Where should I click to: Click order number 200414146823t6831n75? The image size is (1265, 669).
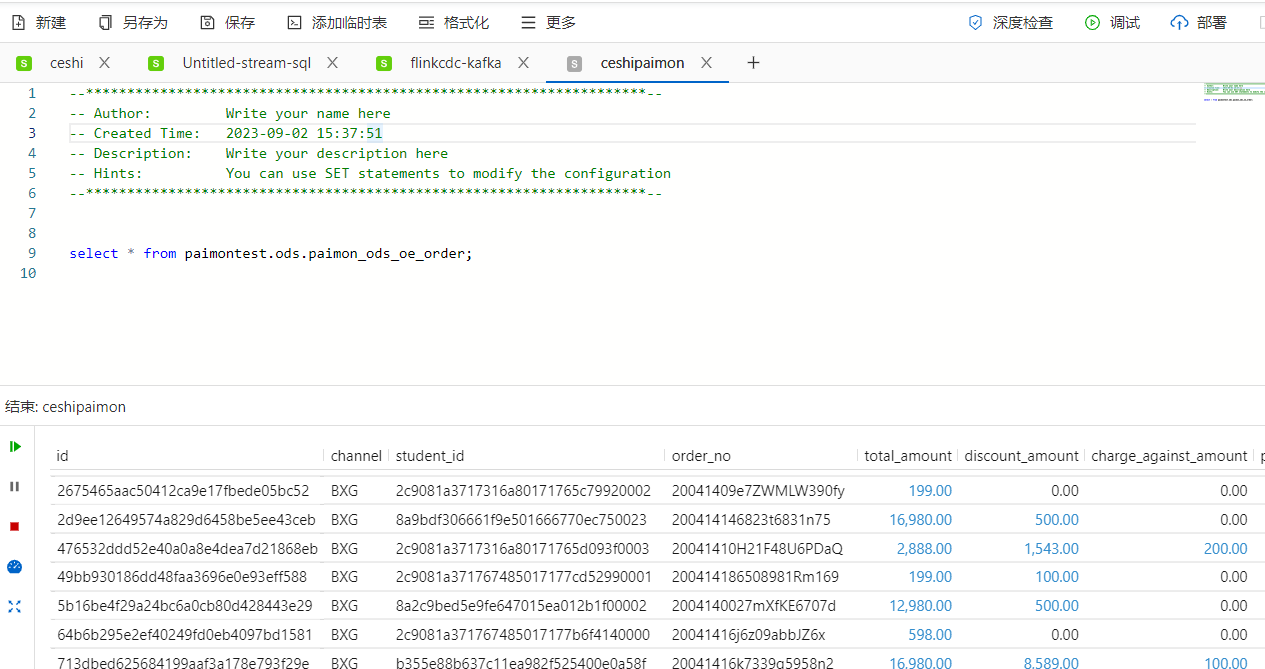coord(751,520)
